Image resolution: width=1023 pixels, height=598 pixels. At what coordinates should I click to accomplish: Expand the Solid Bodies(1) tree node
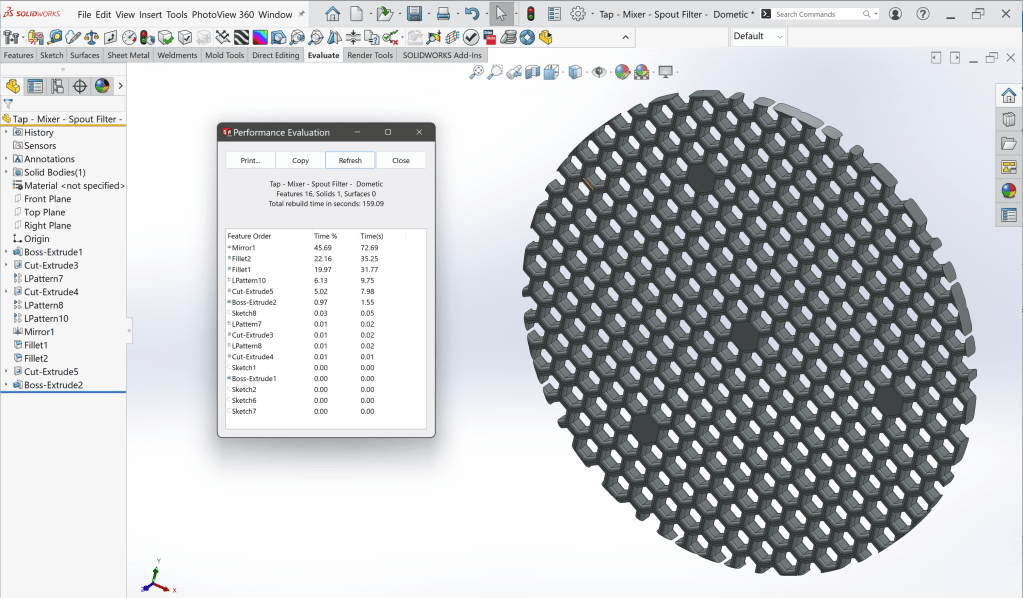[x=6, y=172]
